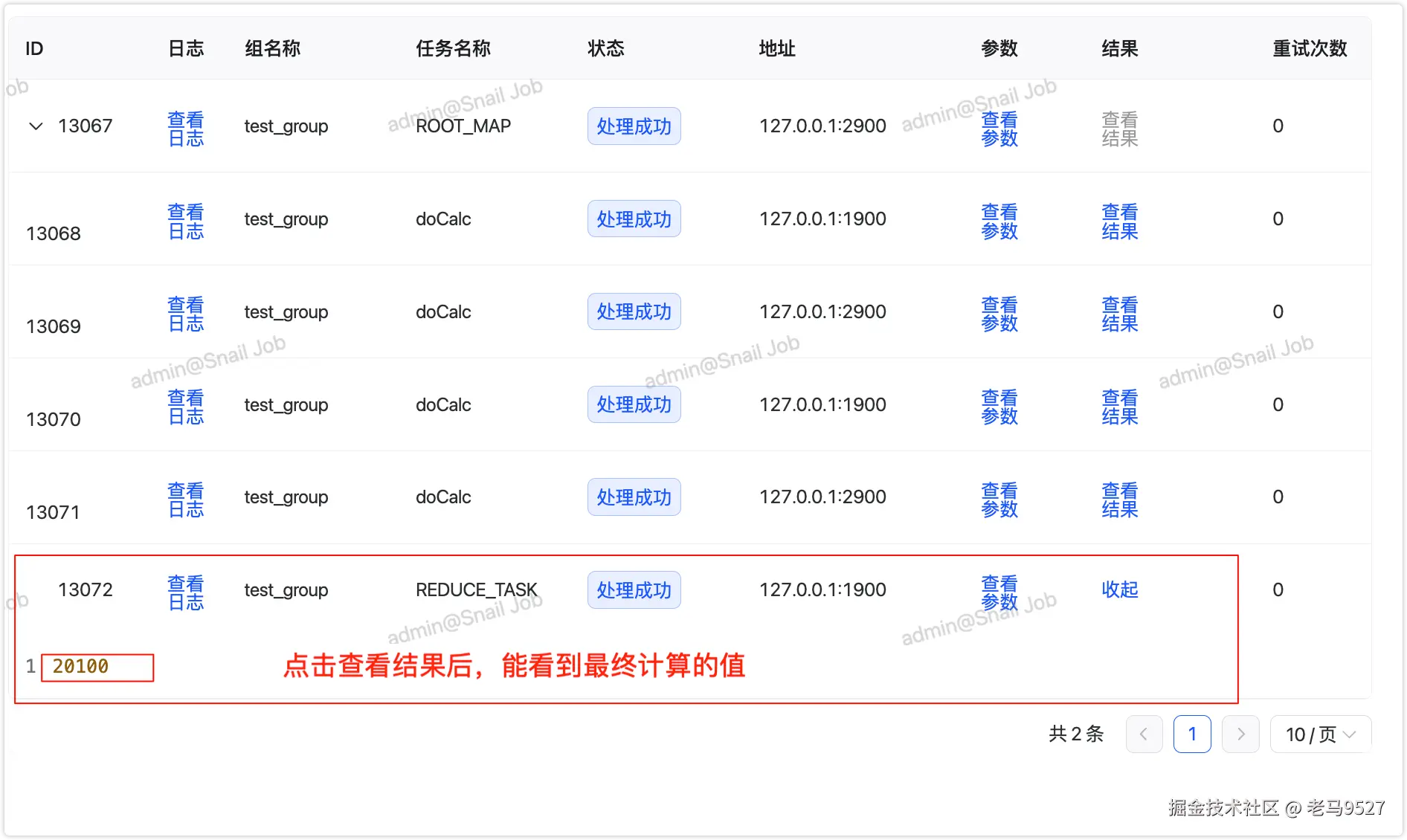Click 处理成功 status tag for row 13068
The height and width of the screenshot is (840, 1407).
coord(634,219)
